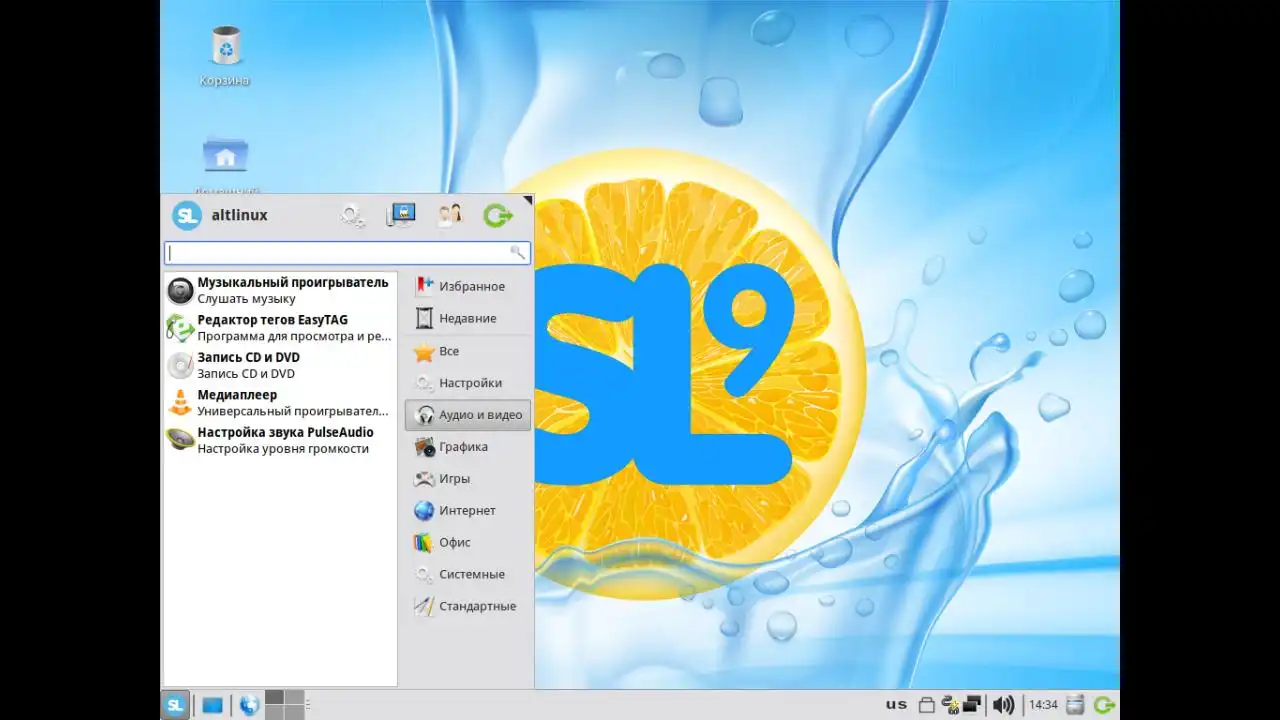Viewport: 1280px width, 720px height.
Task: Launch Редактор тегов EasyTAG
Action: click(279, 328)
